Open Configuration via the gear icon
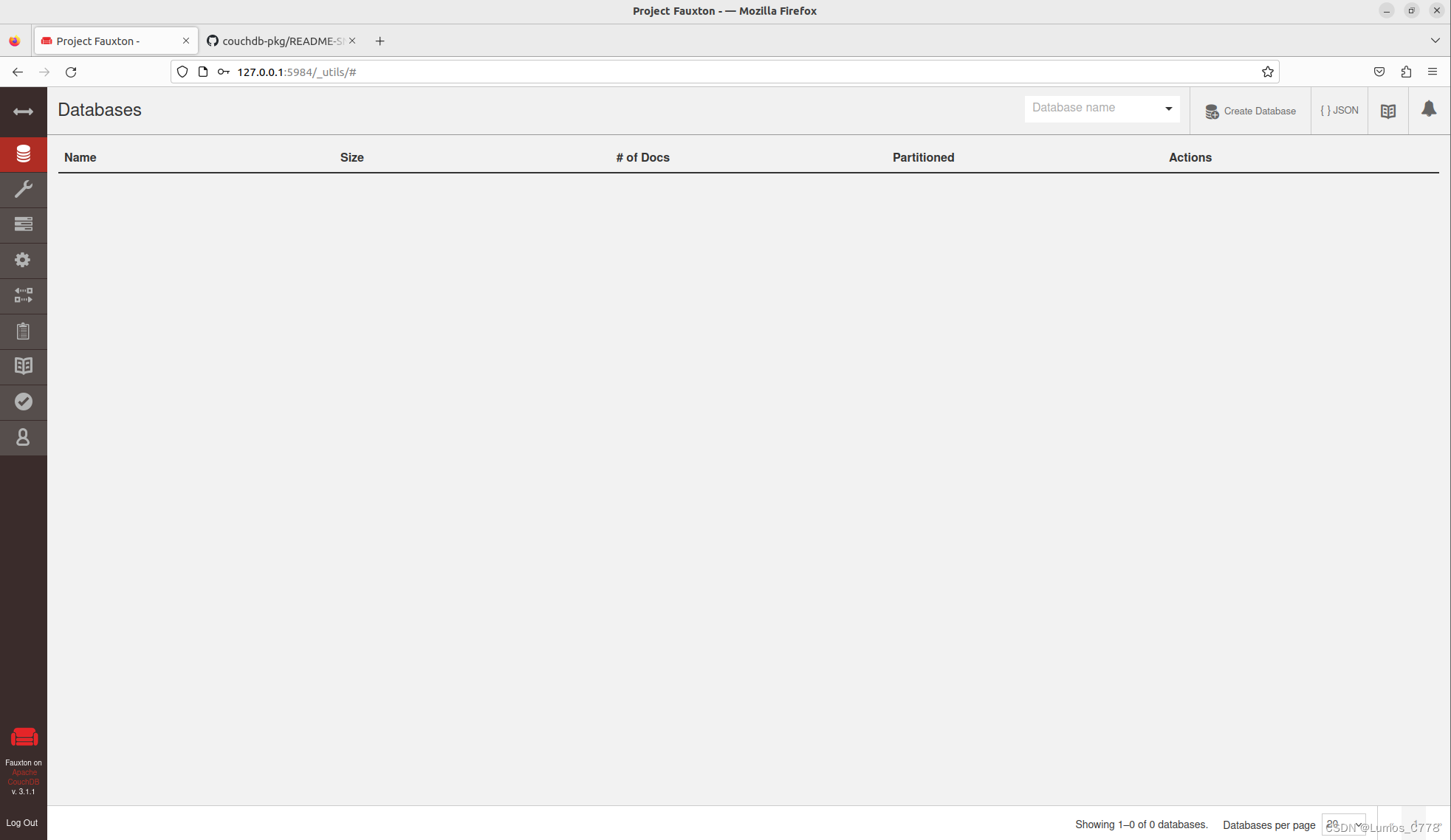This screenshot has height=840, width=1451. click(x=23, y=260)
